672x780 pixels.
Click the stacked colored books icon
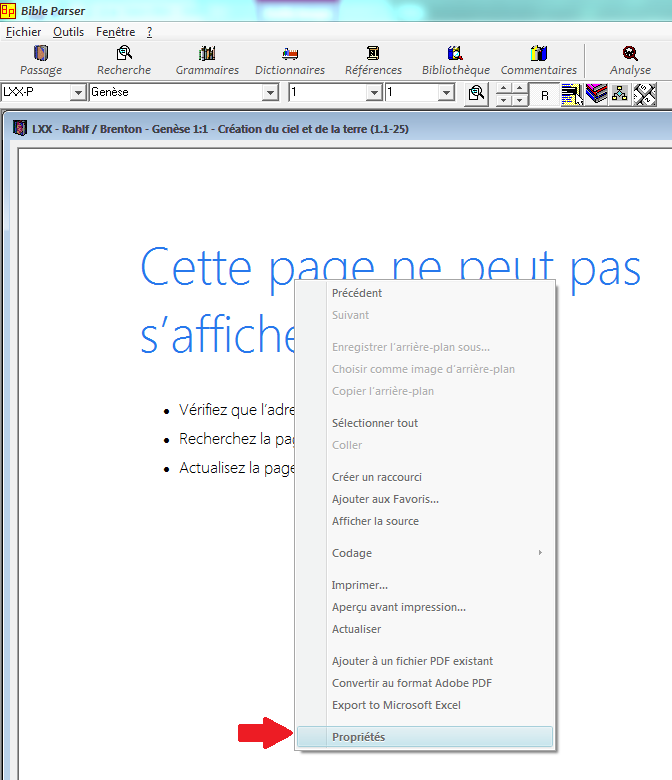596,94
